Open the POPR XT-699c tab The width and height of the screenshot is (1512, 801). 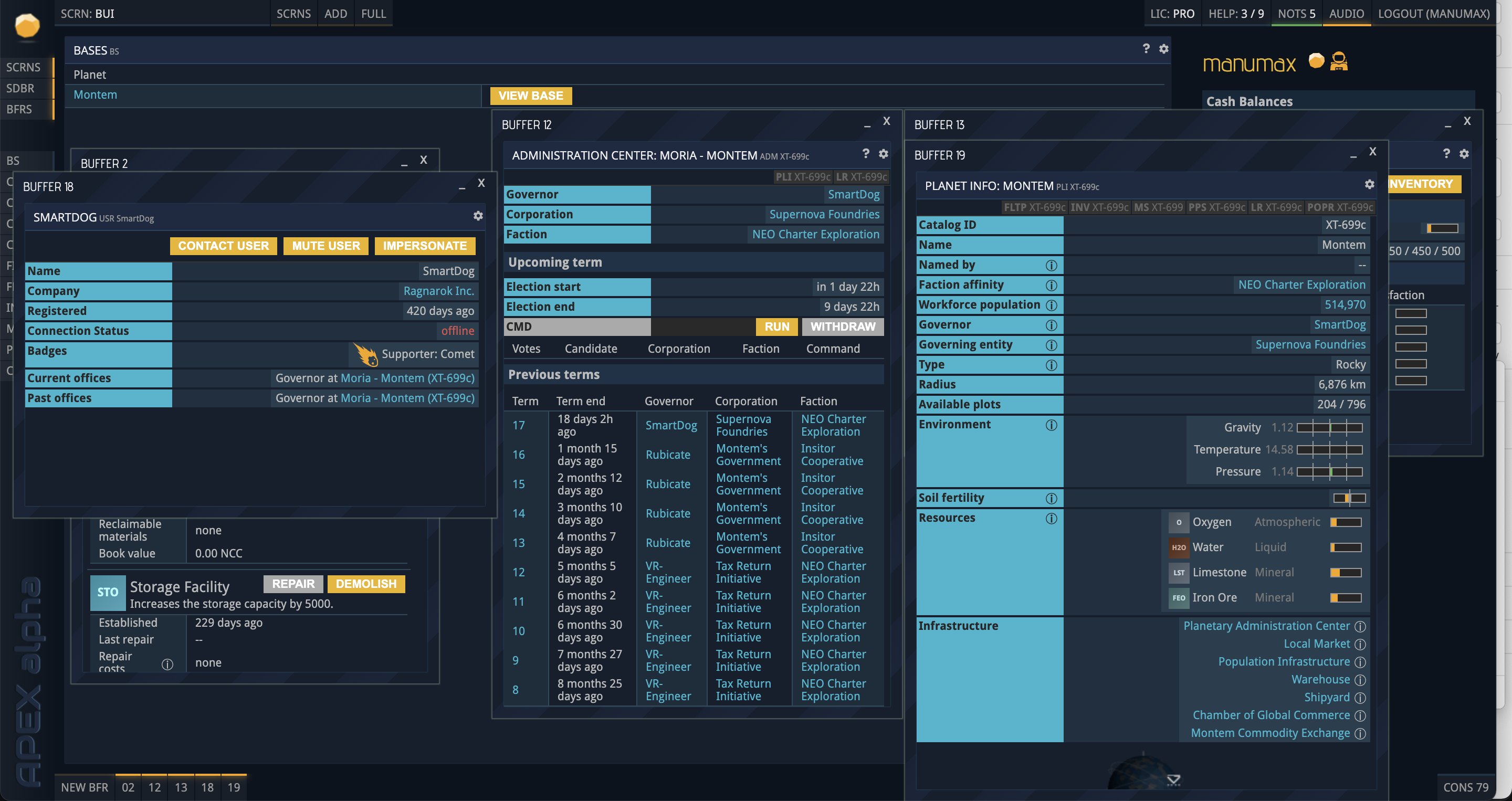tap(1339, 207)
